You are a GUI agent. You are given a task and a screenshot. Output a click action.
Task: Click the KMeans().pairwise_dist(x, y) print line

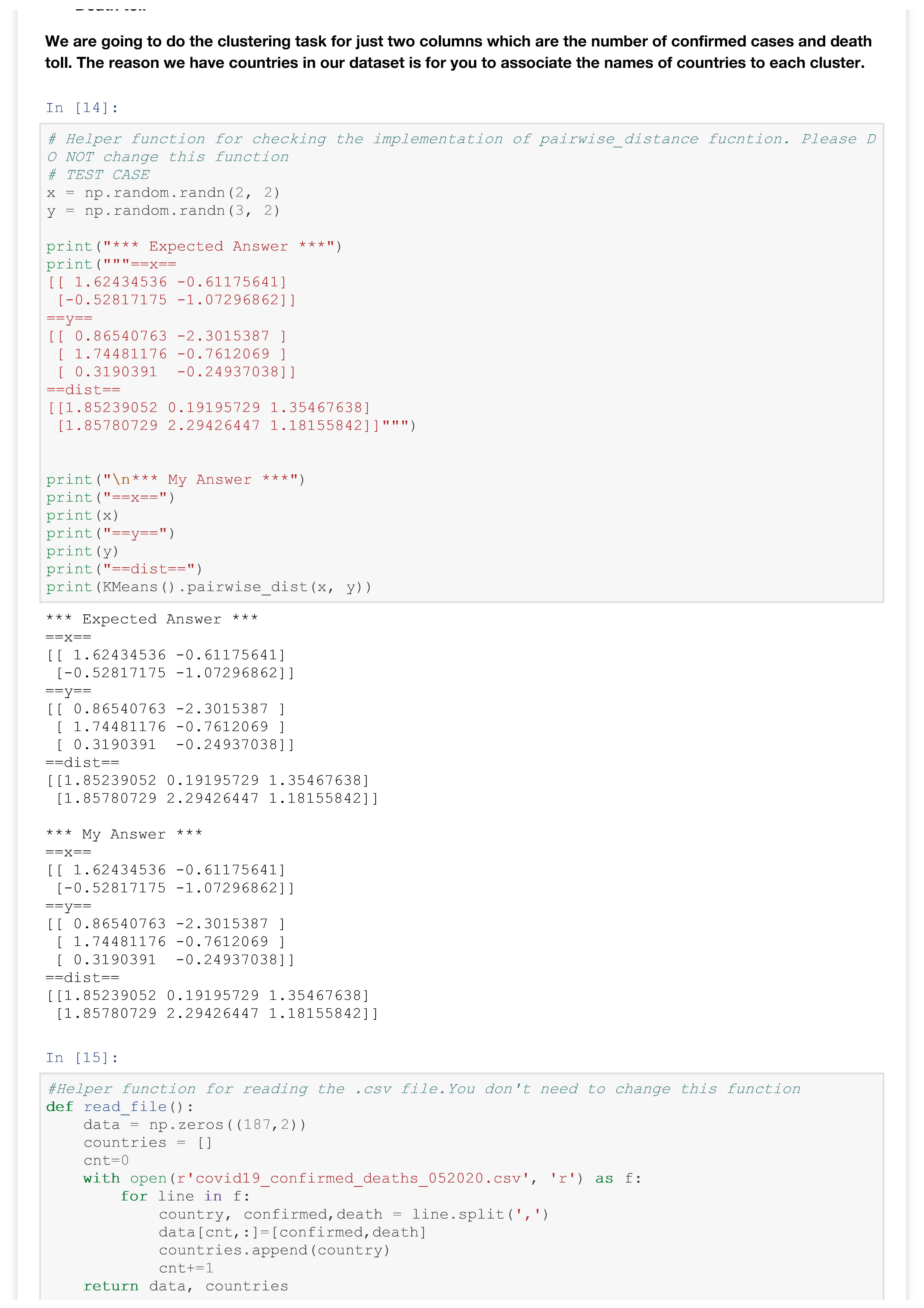[x=208, y=587]
